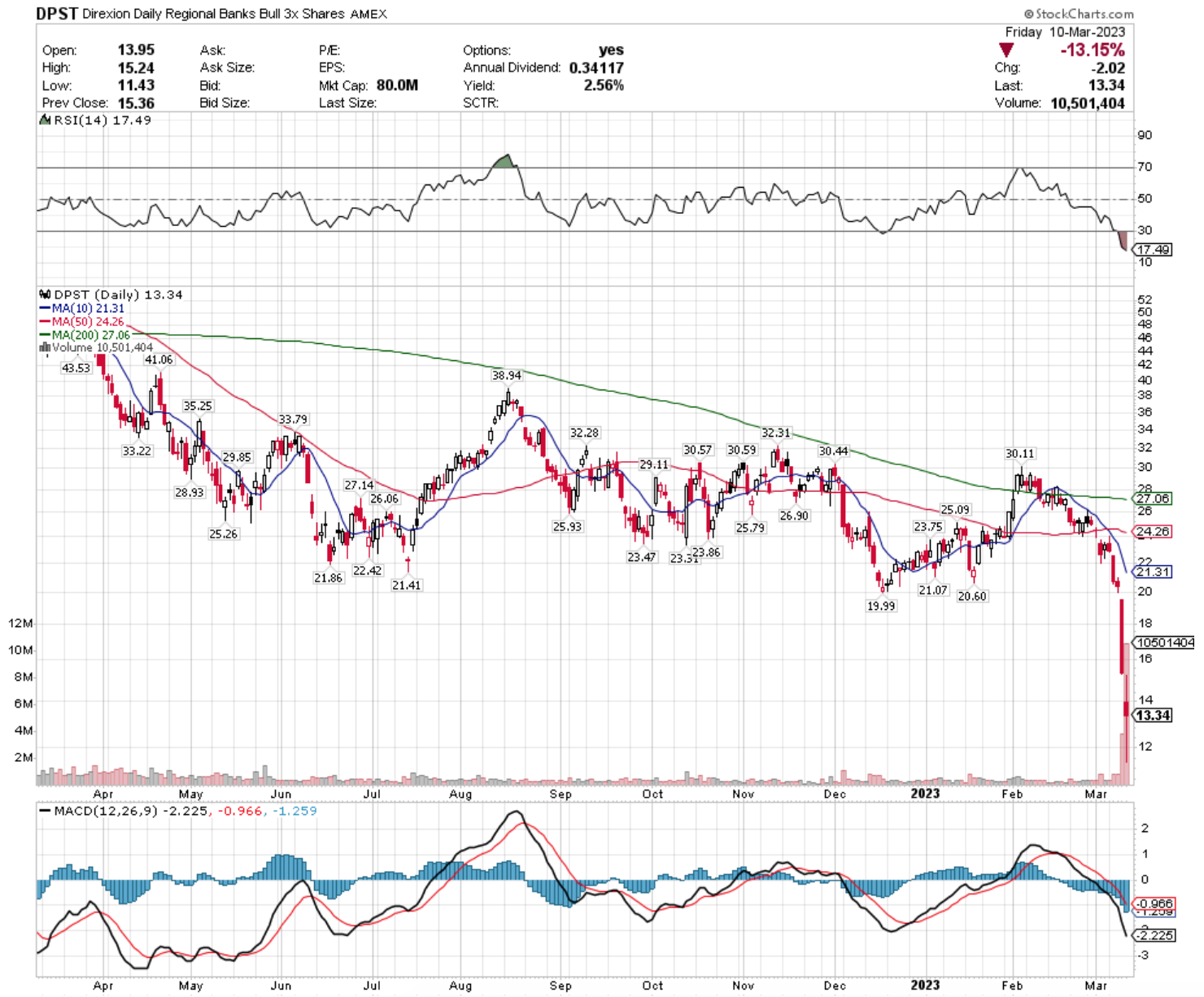This screenshot has width=1204, height=997.
Task: Click the 21.86 low price annotation
Action: (x=328, y=578)
